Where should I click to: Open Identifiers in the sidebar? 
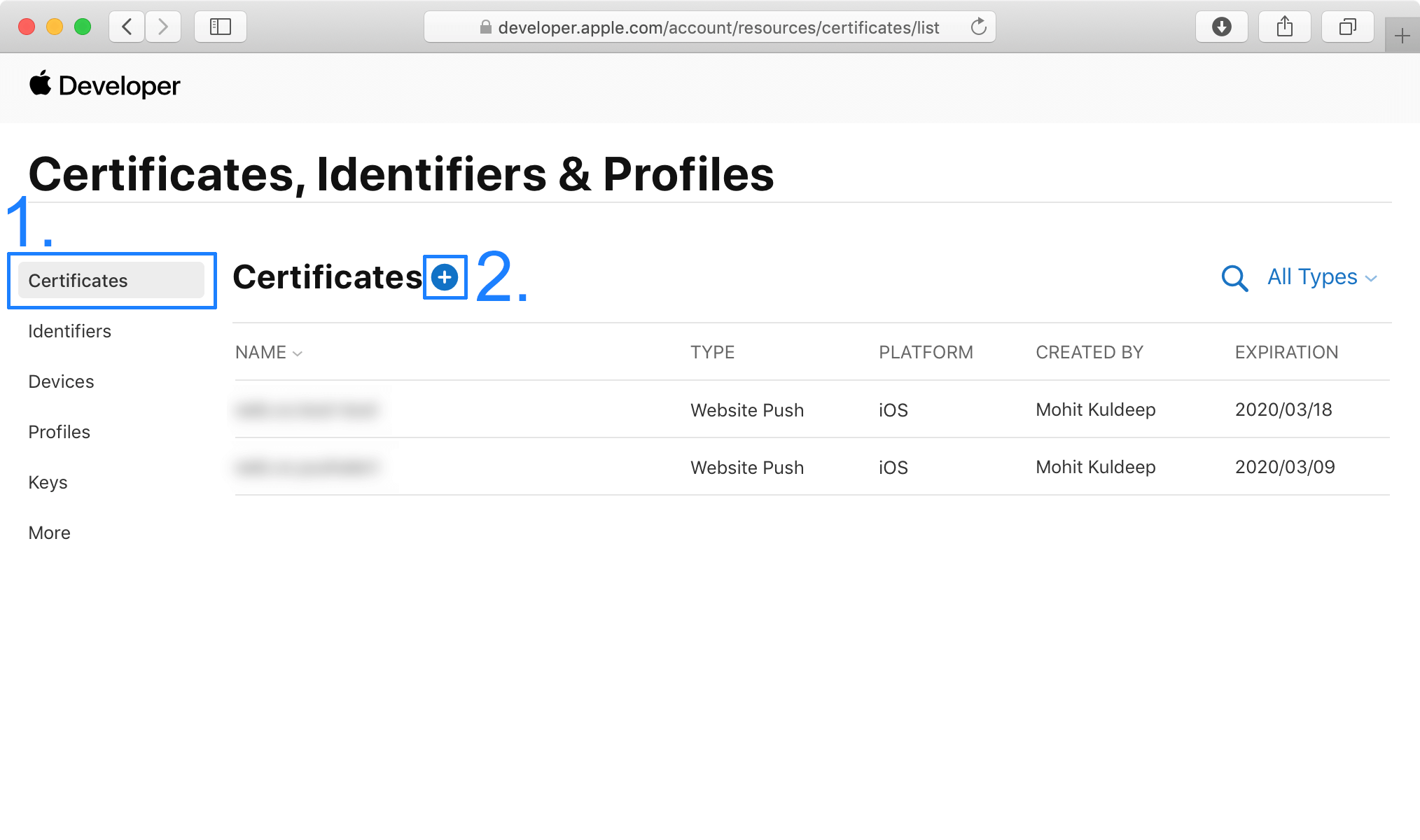tap(69, 331)
